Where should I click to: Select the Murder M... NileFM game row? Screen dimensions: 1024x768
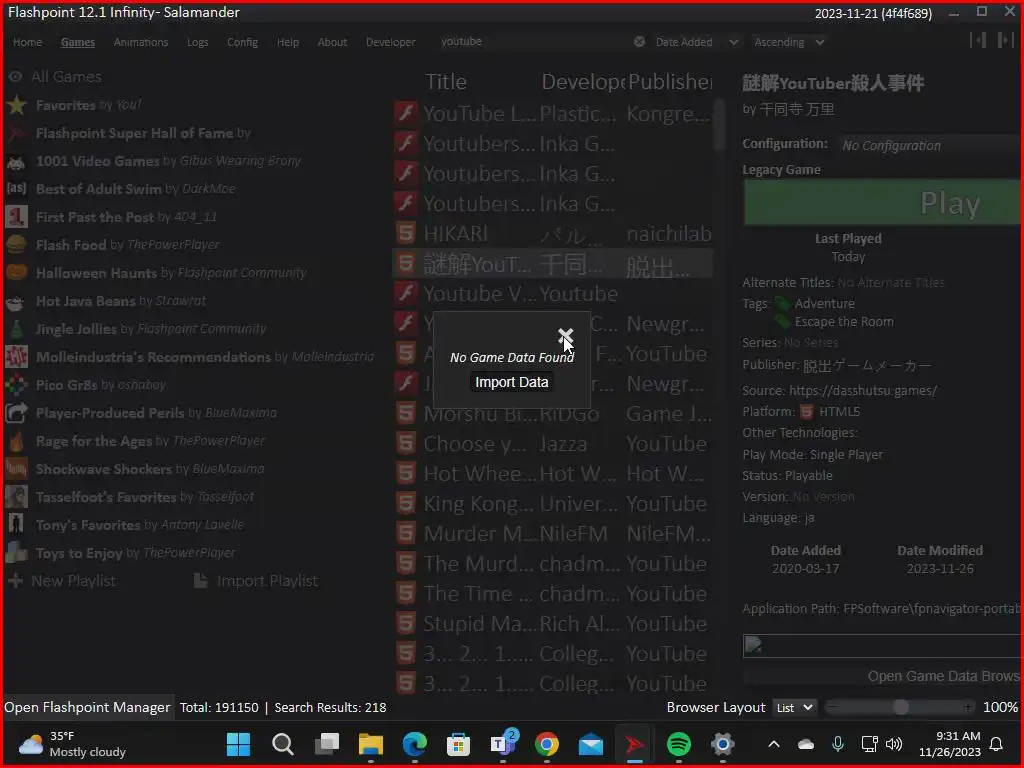552,534
